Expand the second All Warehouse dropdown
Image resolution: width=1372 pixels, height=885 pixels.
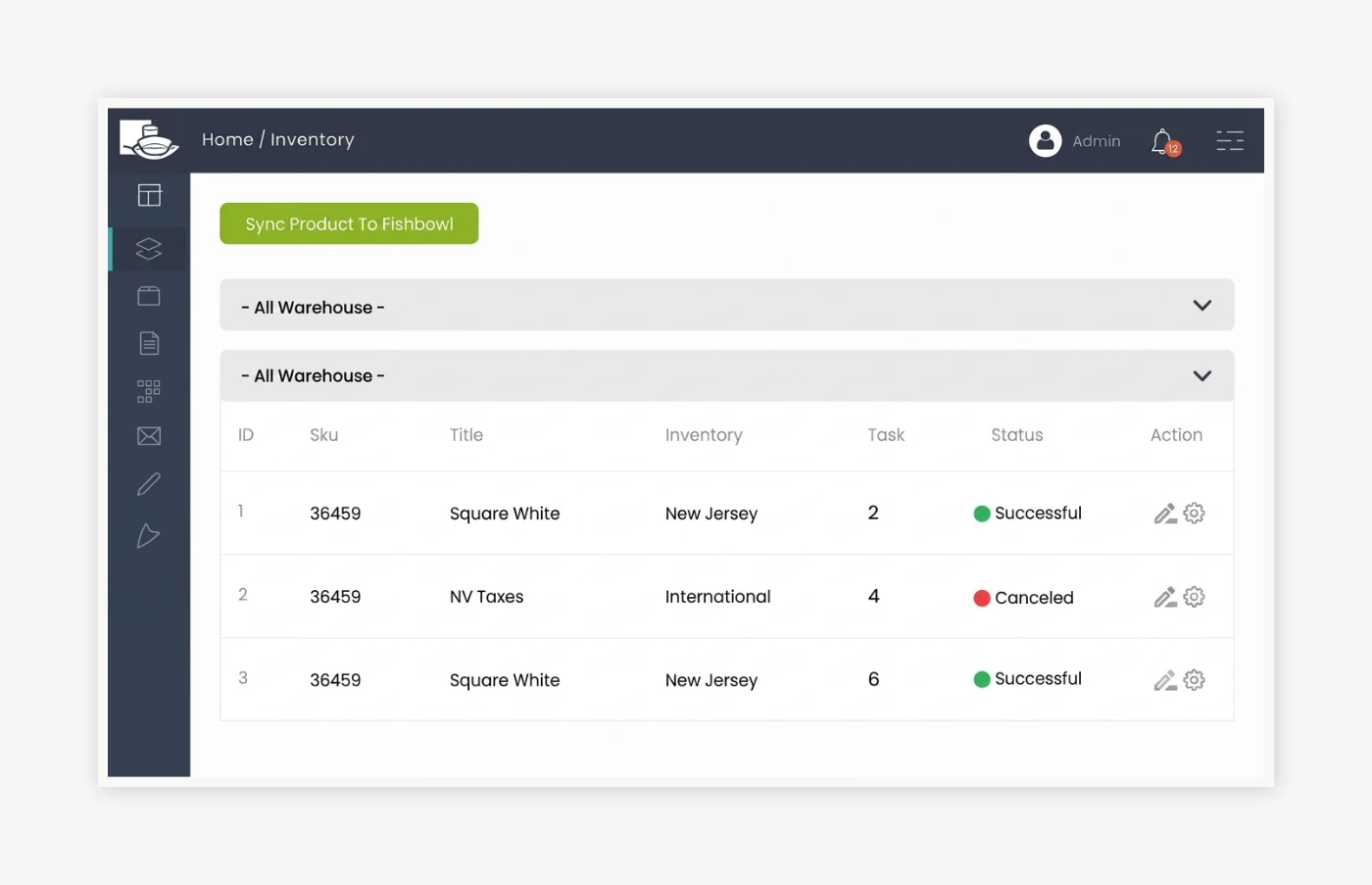coord(726,375)
